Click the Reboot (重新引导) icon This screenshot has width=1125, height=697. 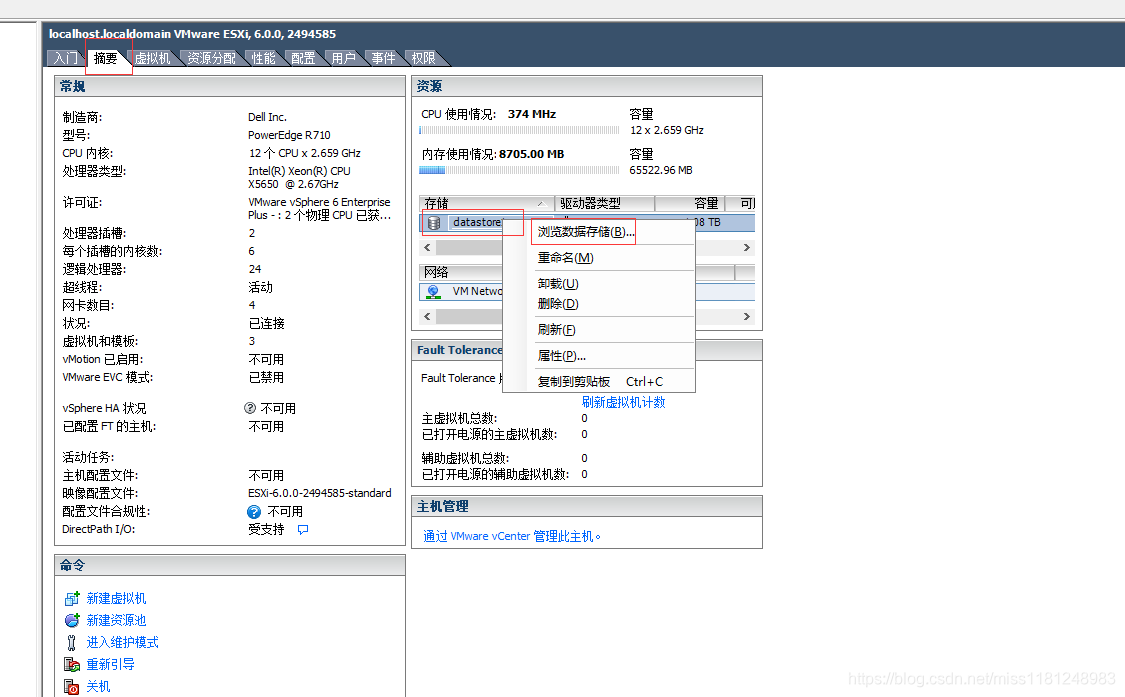tap(72, 665)
